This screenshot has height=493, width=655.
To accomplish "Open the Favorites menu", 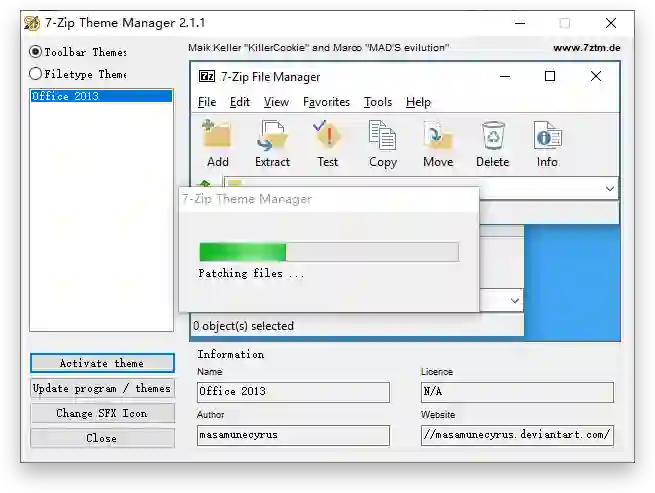I will point(326,102).
